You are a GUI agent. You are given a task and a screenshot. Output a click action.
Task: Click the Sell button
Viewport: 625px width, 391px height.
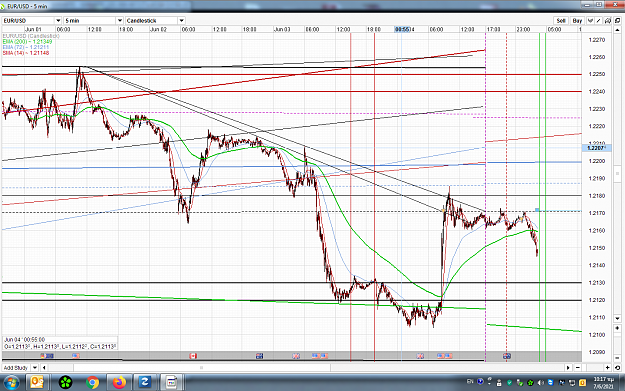coord(561,20)
